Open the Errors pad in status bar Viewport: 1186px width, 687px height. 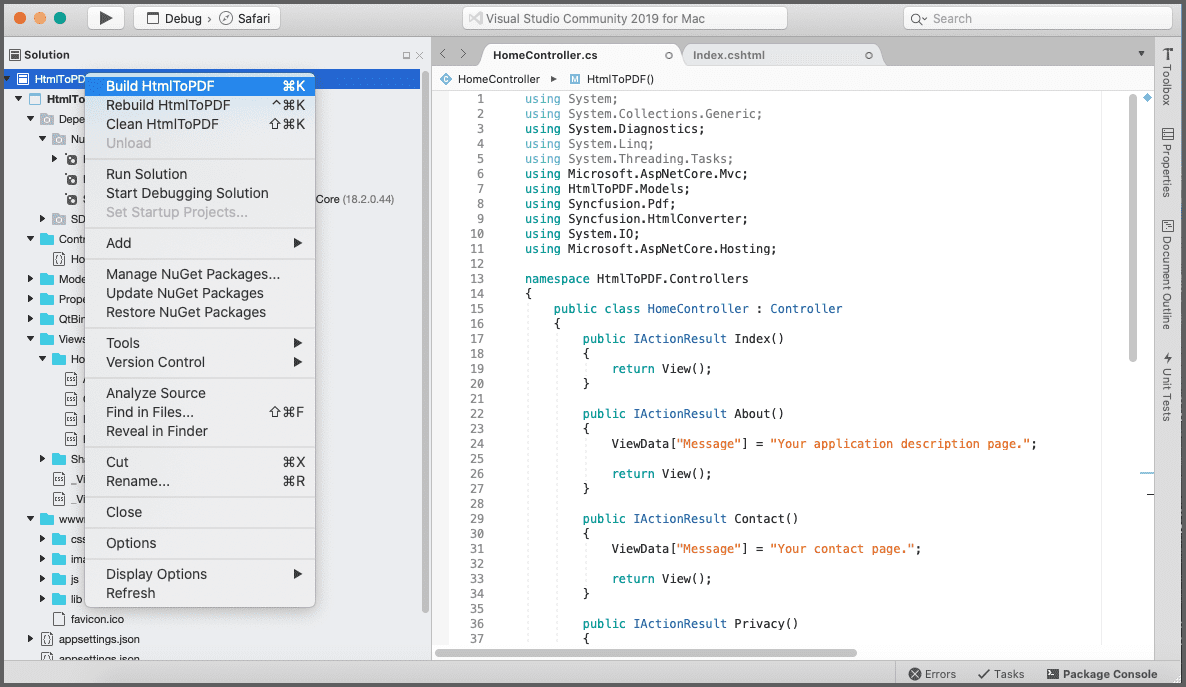[x=932, y=674]
